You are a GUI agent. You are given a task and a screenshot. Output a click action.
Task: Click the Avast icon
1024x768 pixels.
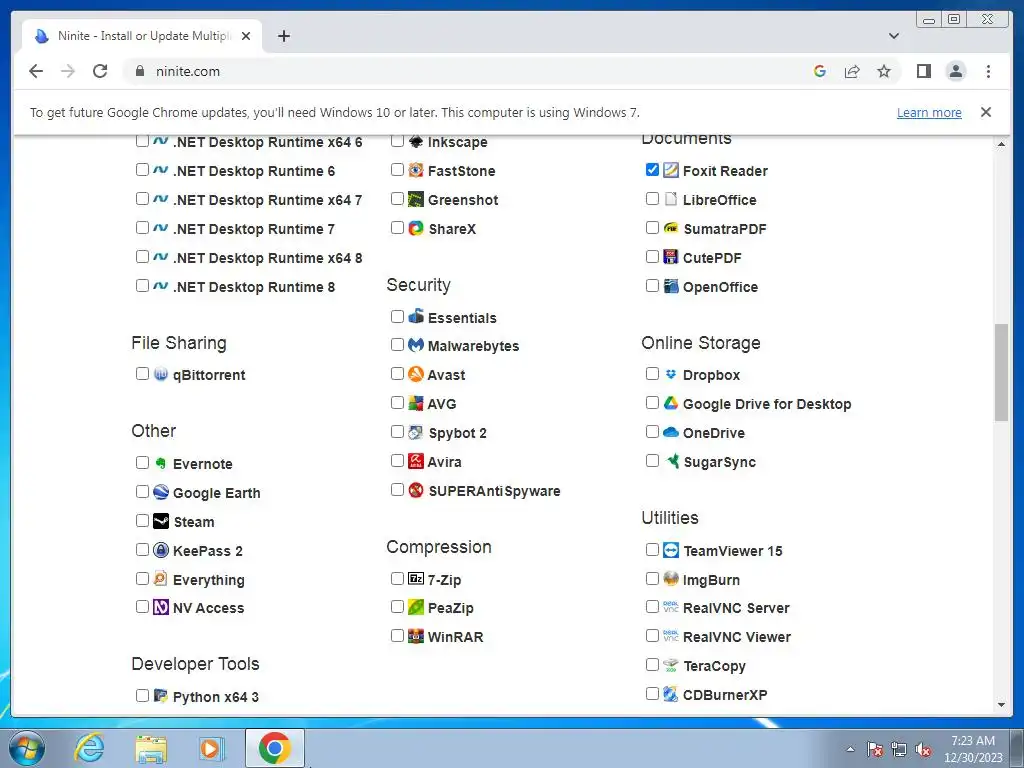click(416, 374)
